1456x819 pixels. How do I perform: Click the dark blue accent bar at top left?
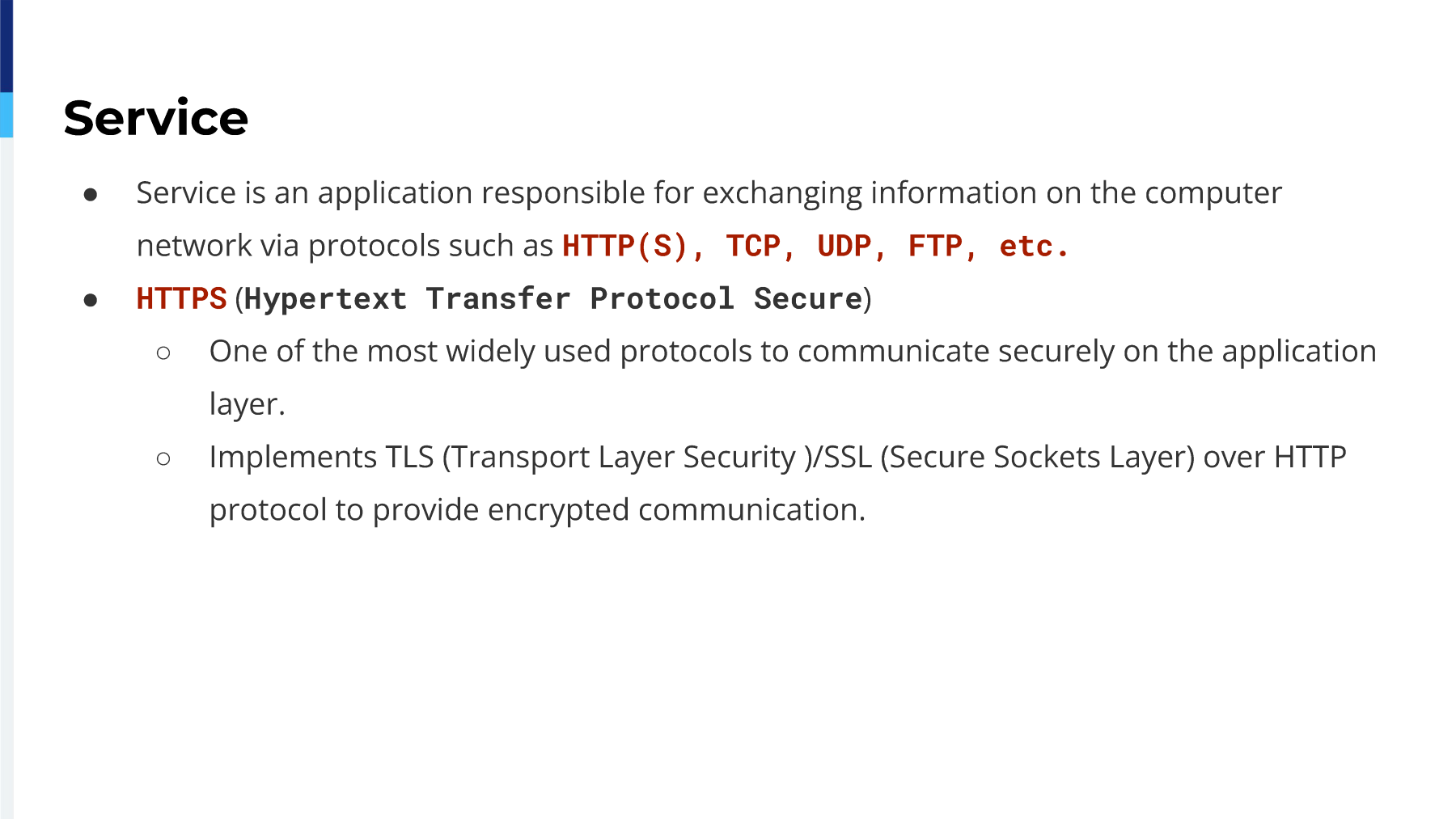[6, 46]
